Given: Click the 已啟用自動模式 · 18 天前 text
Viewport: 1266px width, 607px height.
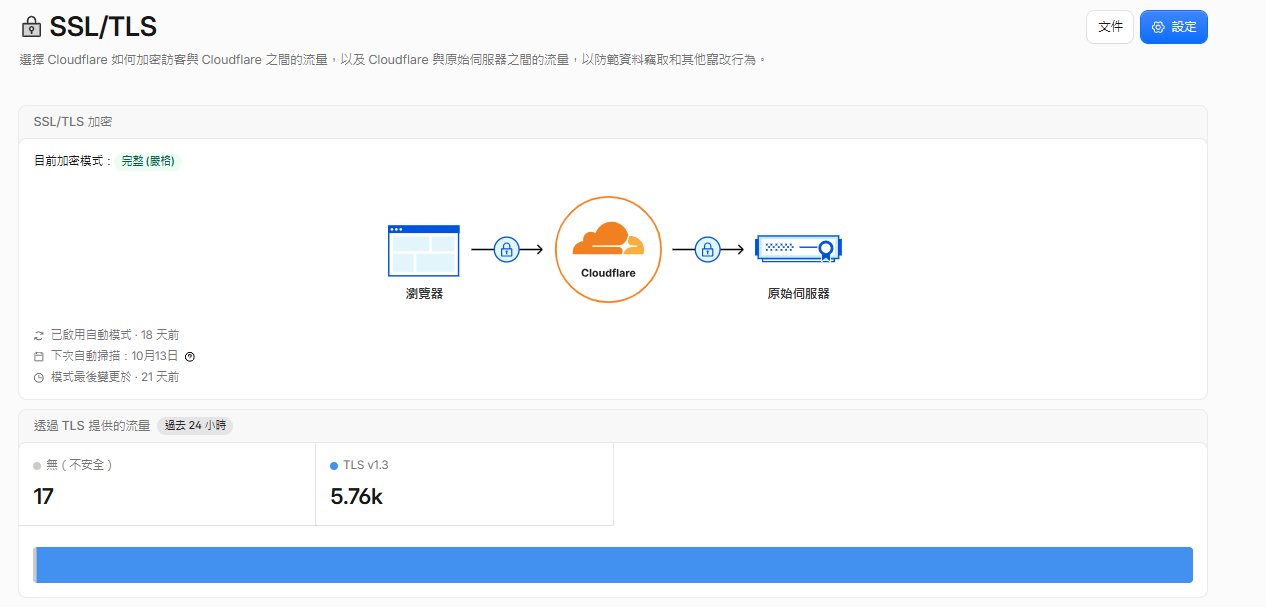Looking at the screenshot, I should 115,335.
